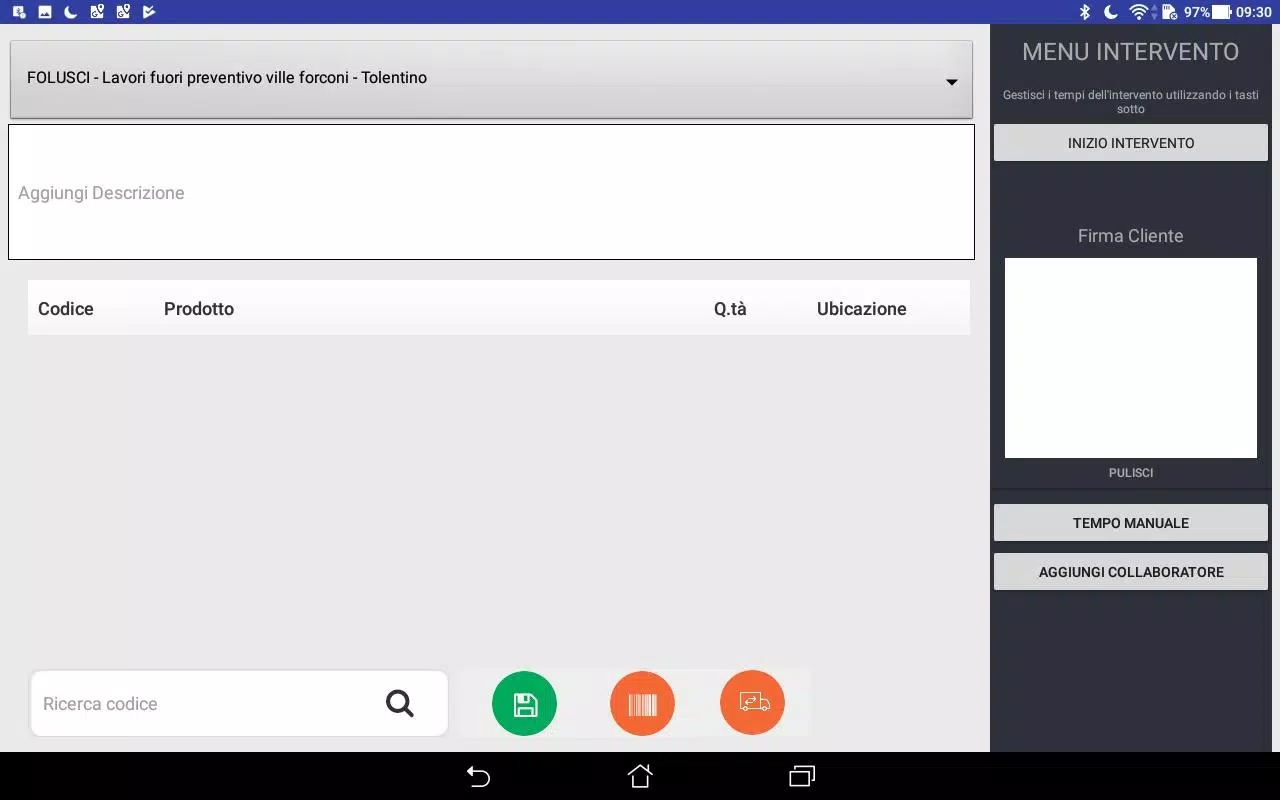Click the Ubicazione column header
Viewport: 1280px width, 800px height.
pyautogui.click(x=862, y=309)
